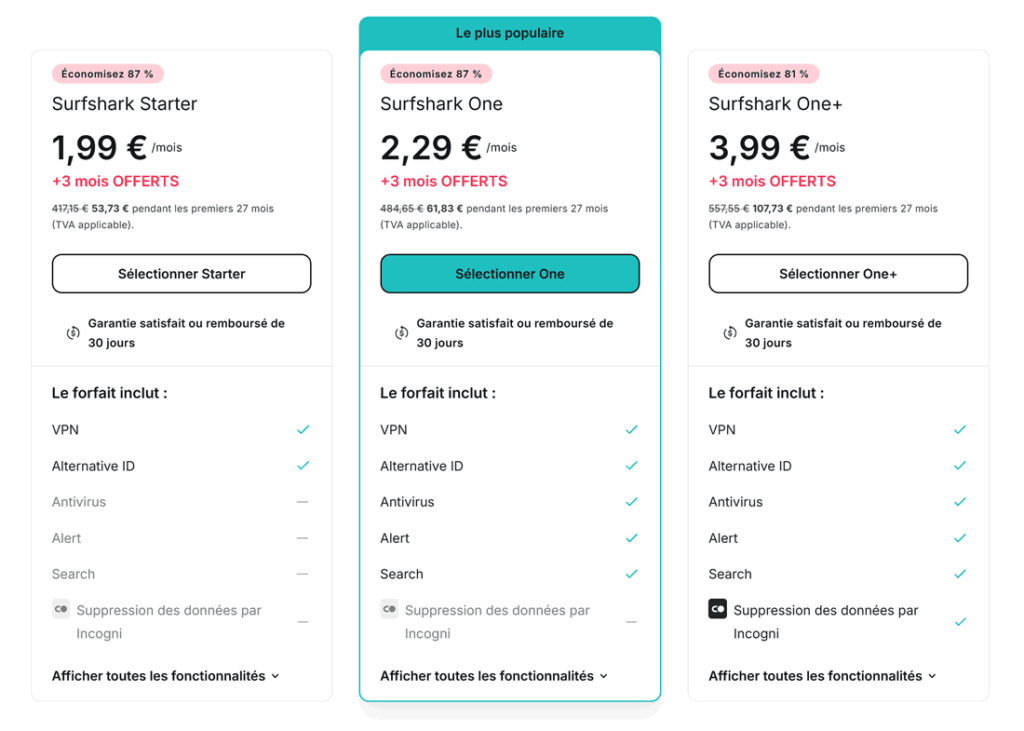Expand all features in Surfshark One plan
The width and height of the screenshot is (1024, 731).
494,676
